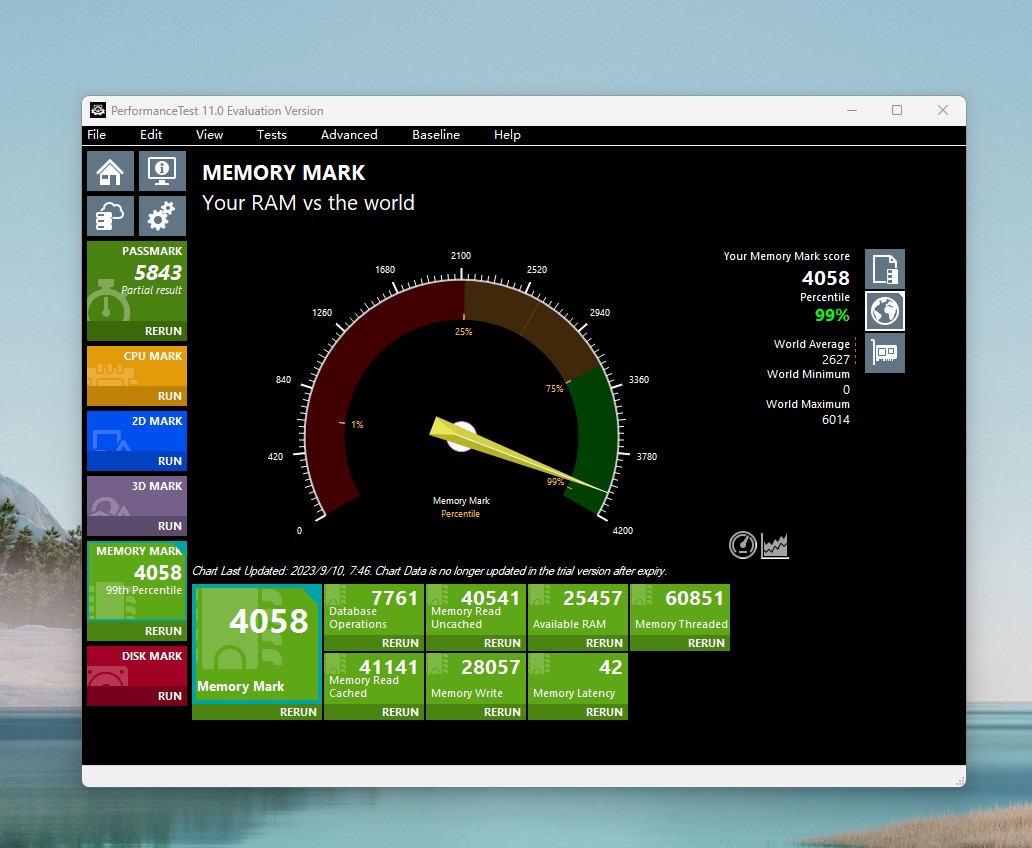Select the 3D Mark tile
1032x848 pixels.
tap(137, 496)
